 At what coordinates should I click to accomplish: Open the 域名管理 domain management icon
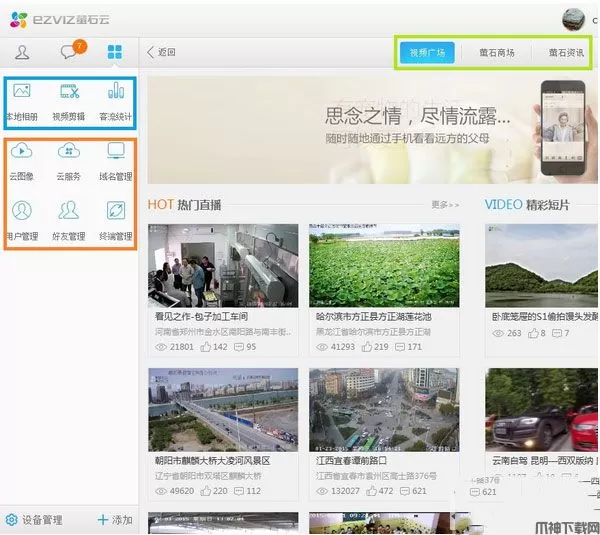coord(116,160)
